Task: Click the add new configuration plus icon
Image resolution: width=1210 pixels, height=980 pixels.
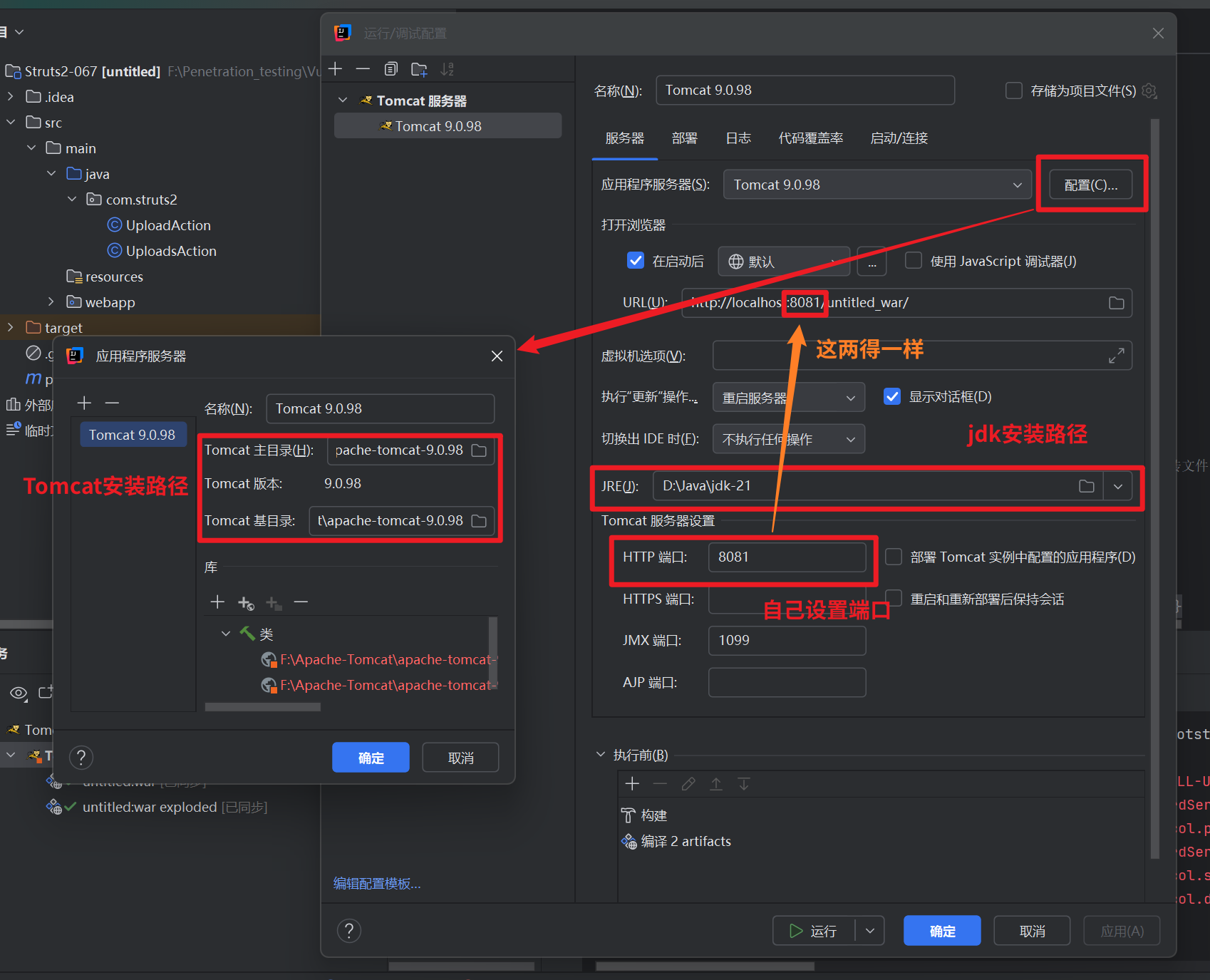Action: tap(336, 69)
